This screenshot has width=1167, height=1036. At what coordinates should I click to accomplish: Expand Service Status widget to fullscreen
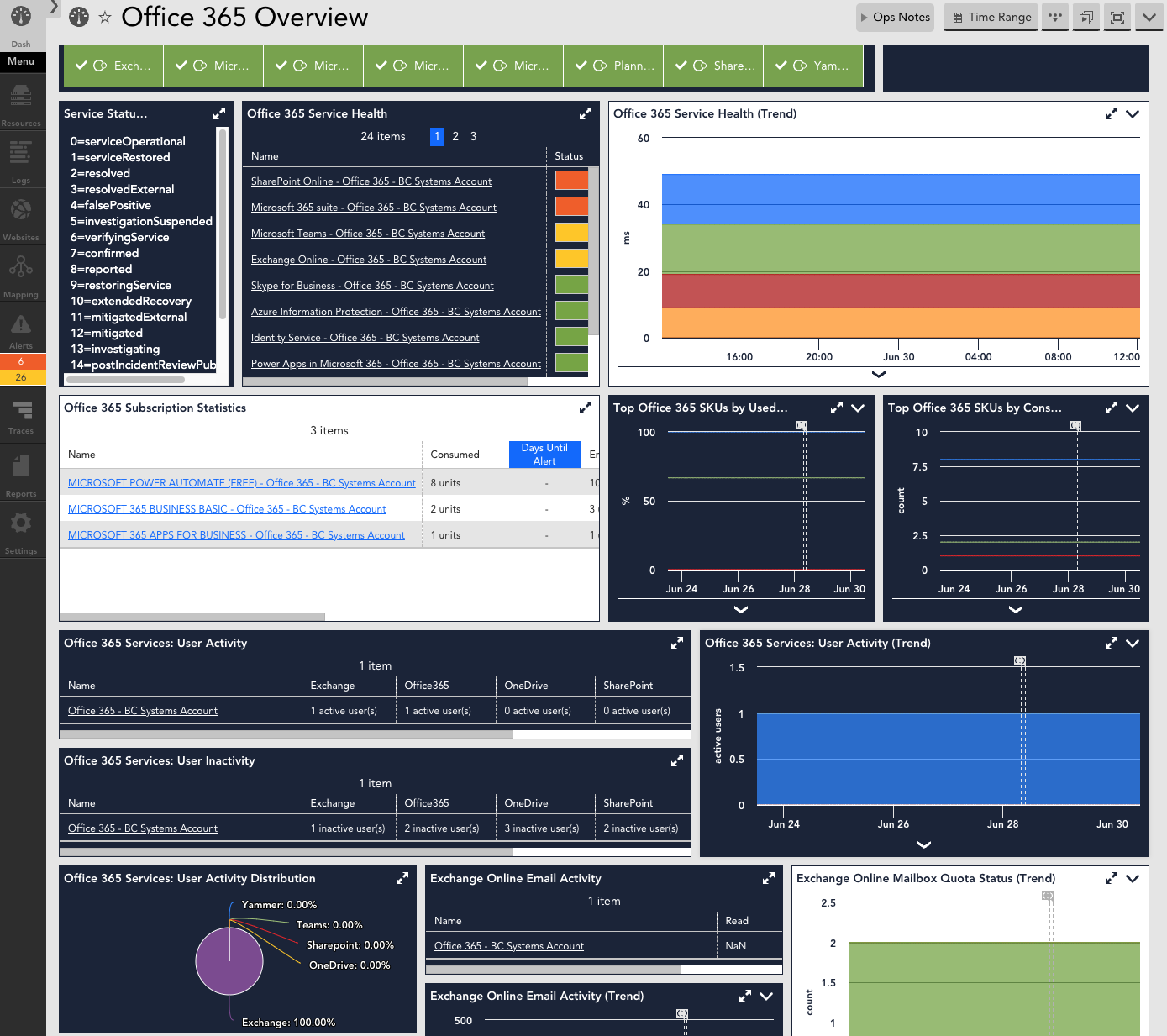tap(219, 113)
